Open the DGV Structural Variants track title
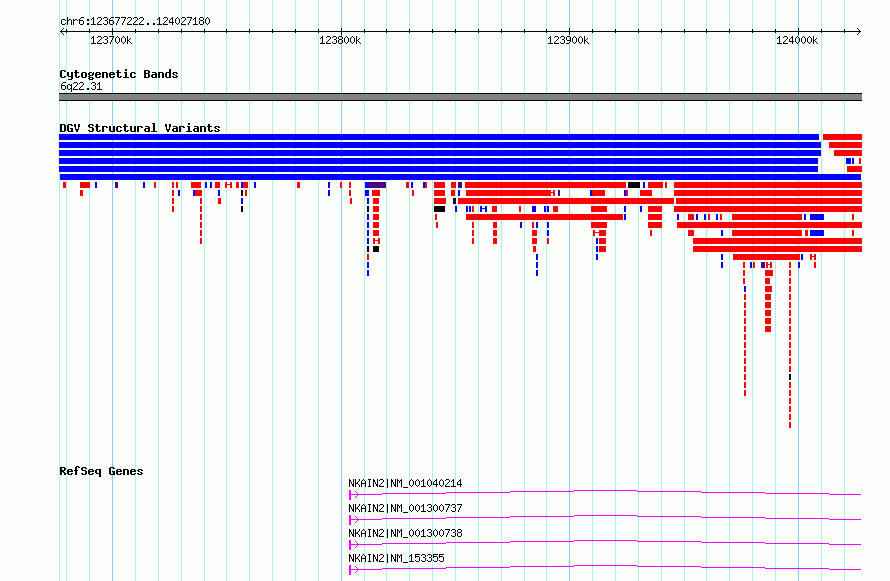 point(140,128)
